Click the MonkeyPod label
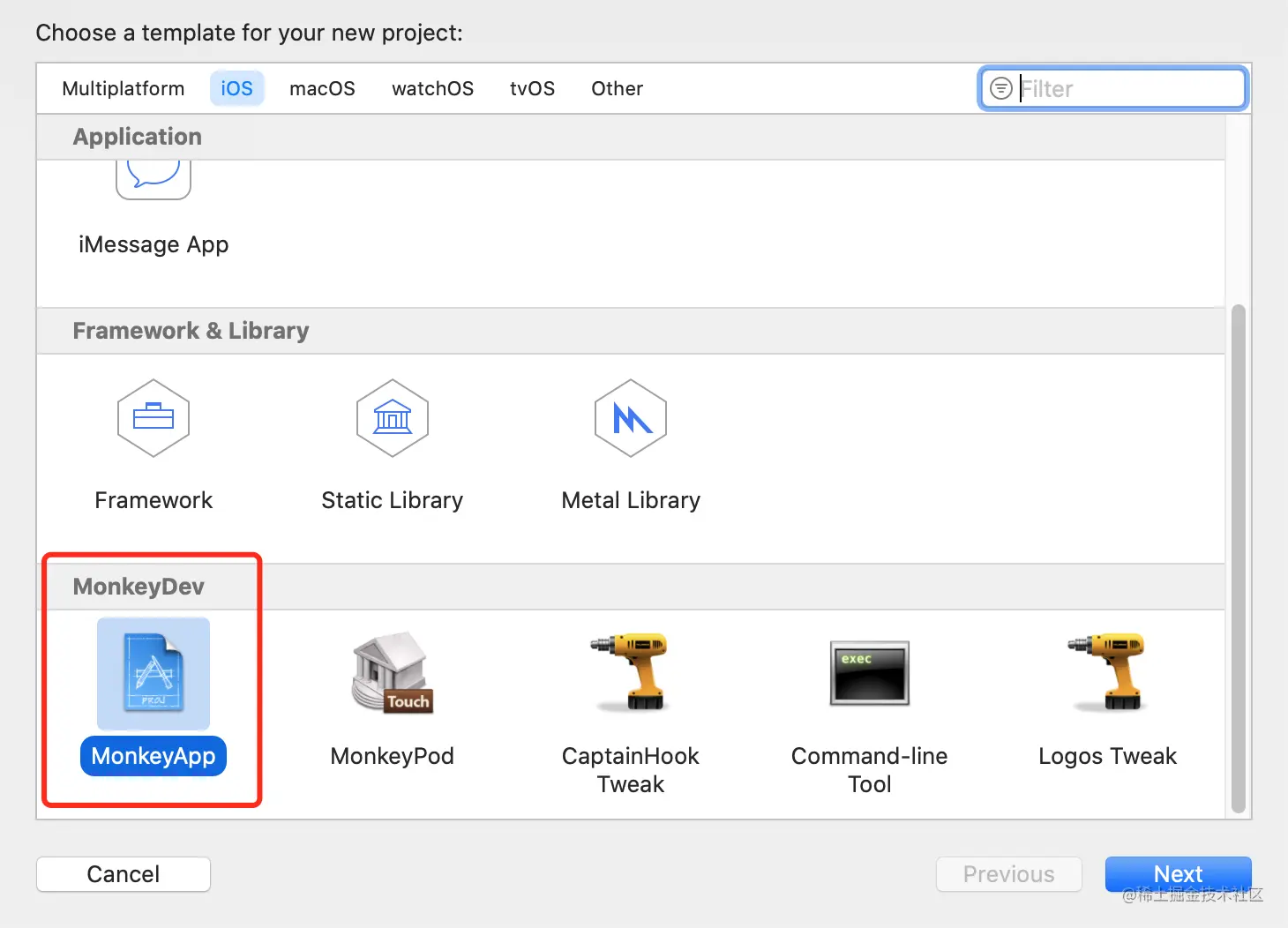 tap(393, 756)
